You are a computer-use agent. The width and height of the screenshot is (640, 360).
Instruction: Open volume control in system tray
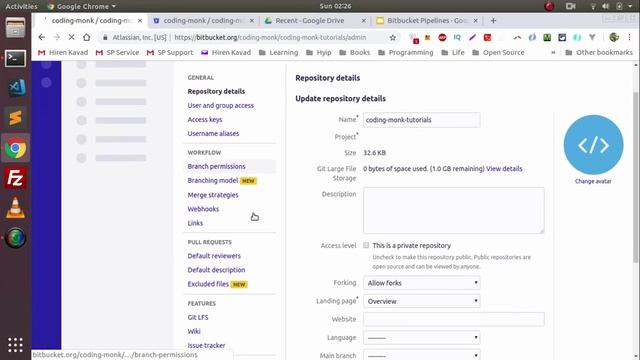point(606,6)
